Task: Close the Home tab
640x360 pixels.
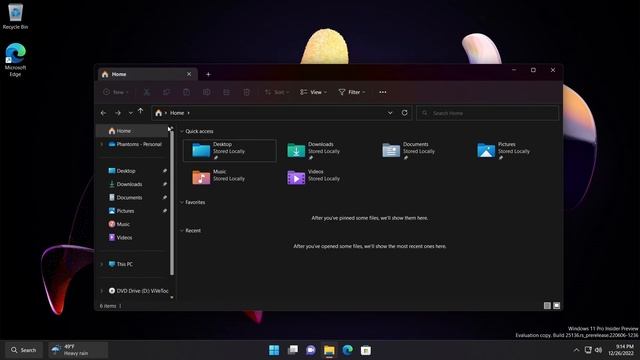Action: pyautogui.click(x=189, y=74)
